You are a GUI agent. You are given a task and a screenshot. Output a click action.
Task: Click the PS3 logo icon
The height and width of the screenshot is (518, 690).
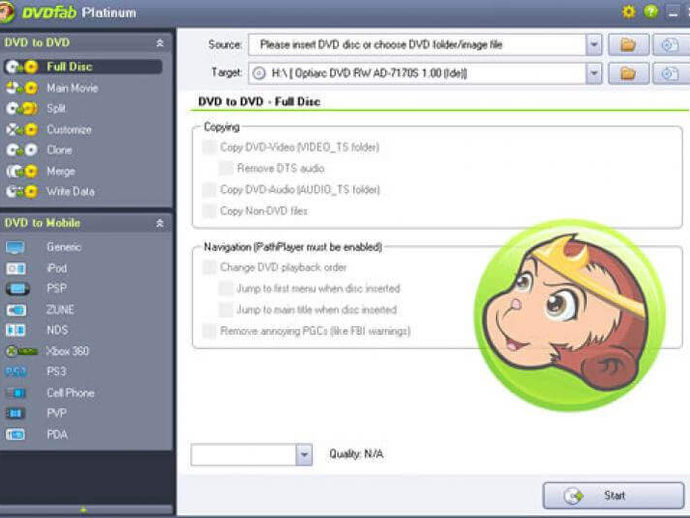tap(16, 372)
